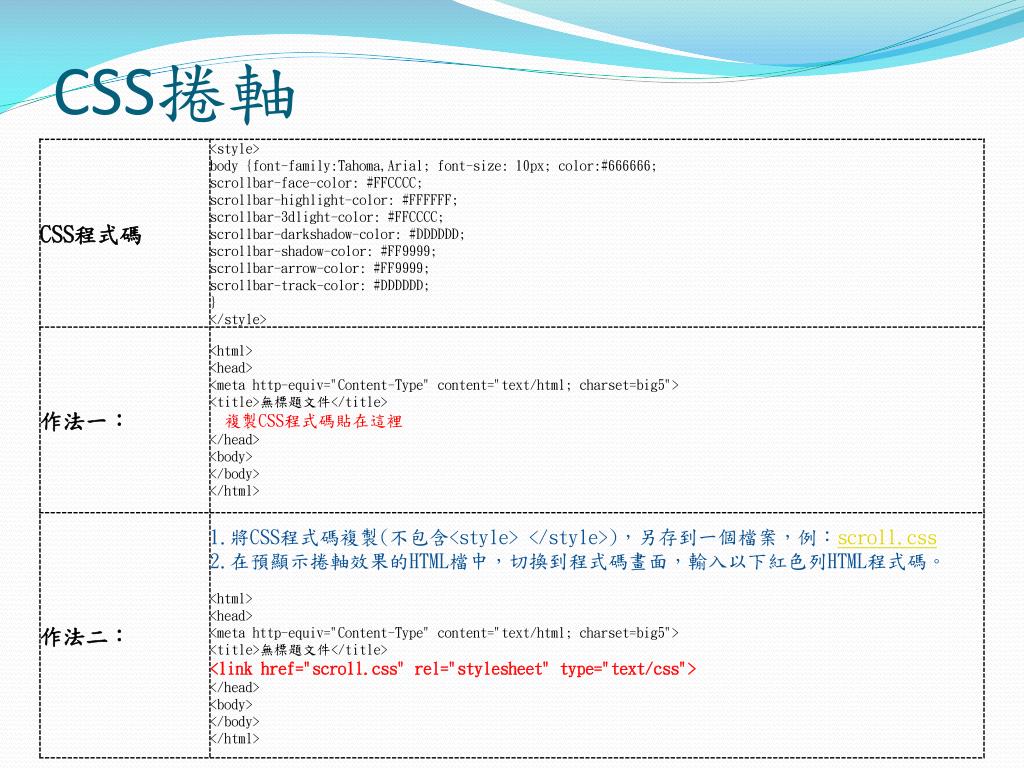Select the '作法二:' row label
The height and width of the screenshot is (768, 1024).
click(x=82, y=635)
